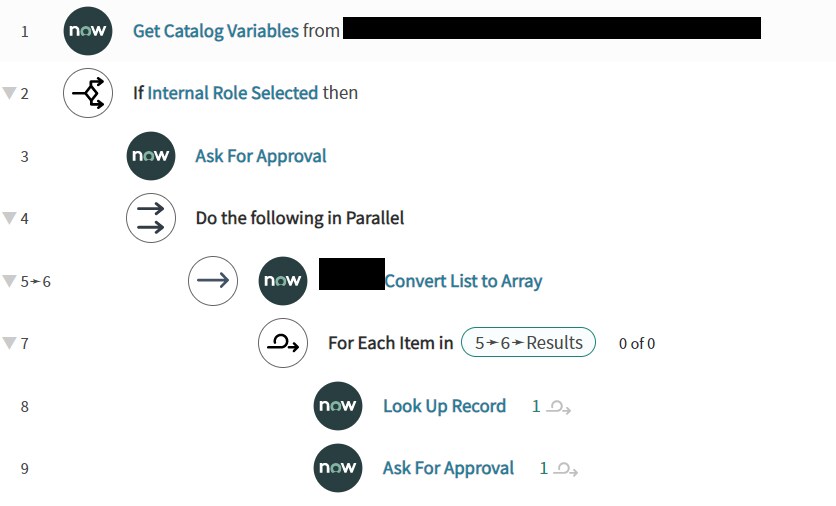The height and width of the screenshot is (506, 836).
Task: Click the now icon beside step 9 approval
Action: (338, 468)
